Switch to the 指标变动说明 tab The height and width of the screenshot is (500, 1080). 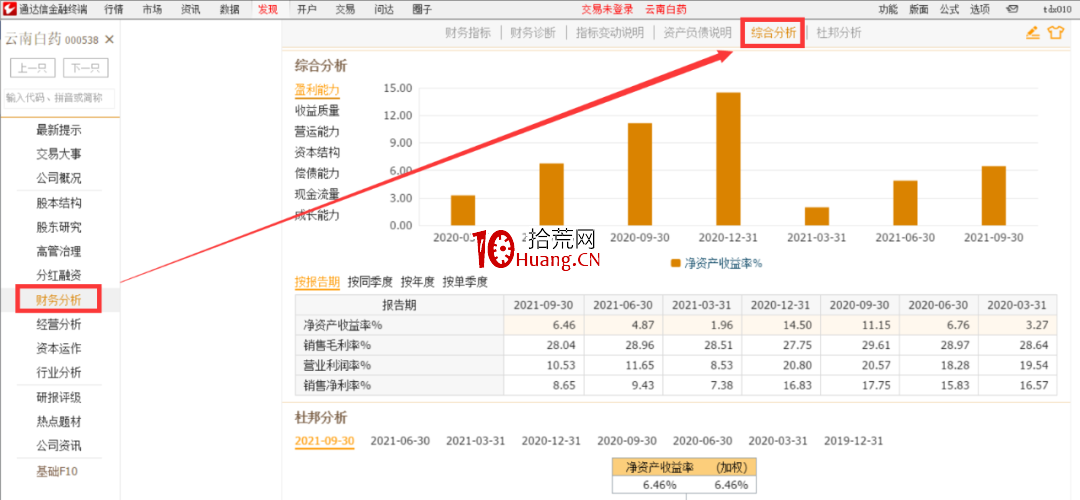point(610,33)
